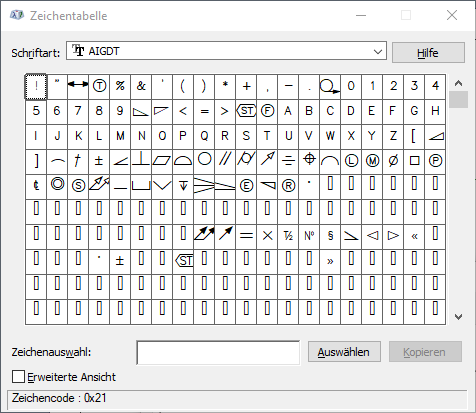Click the Hilfe button
The image size is (476, 413).
pos(428,53)
